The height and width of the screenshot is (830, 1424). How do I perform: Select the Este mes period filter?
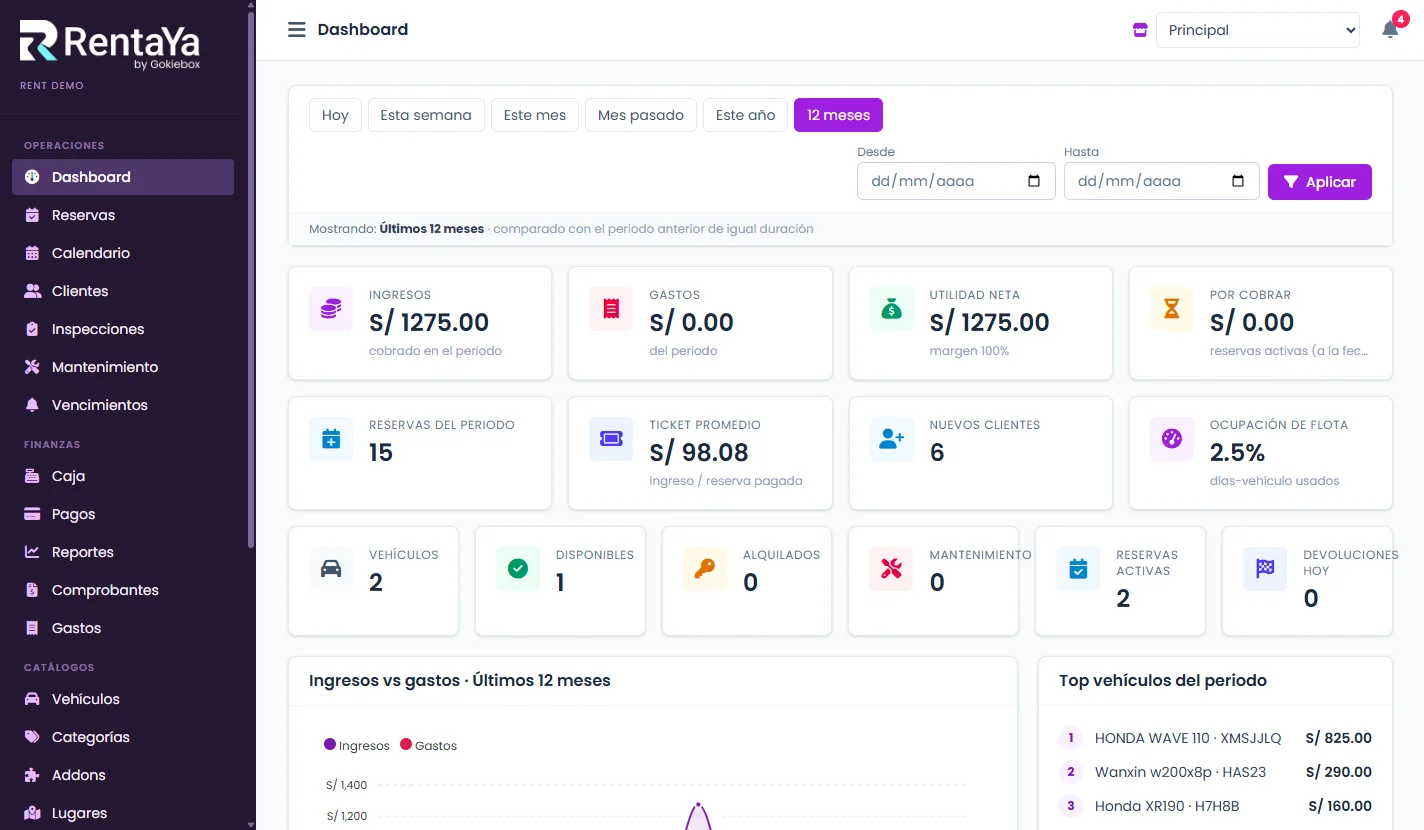pos(535,115)
